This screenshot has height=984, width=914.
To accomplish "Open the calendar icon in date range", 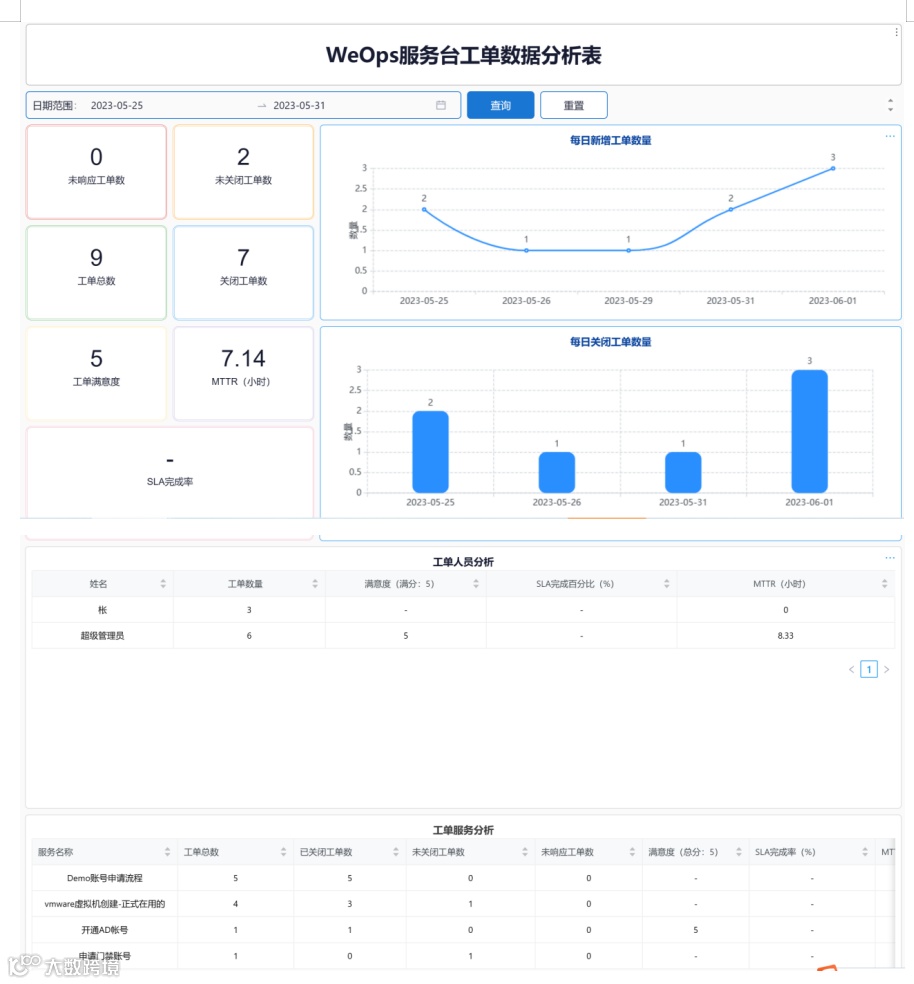I will point(441,105).
